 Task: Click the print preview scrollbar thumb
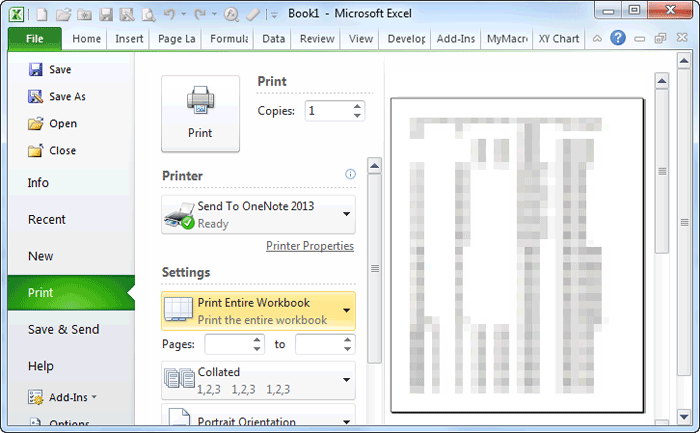click(x=662, y=171)
